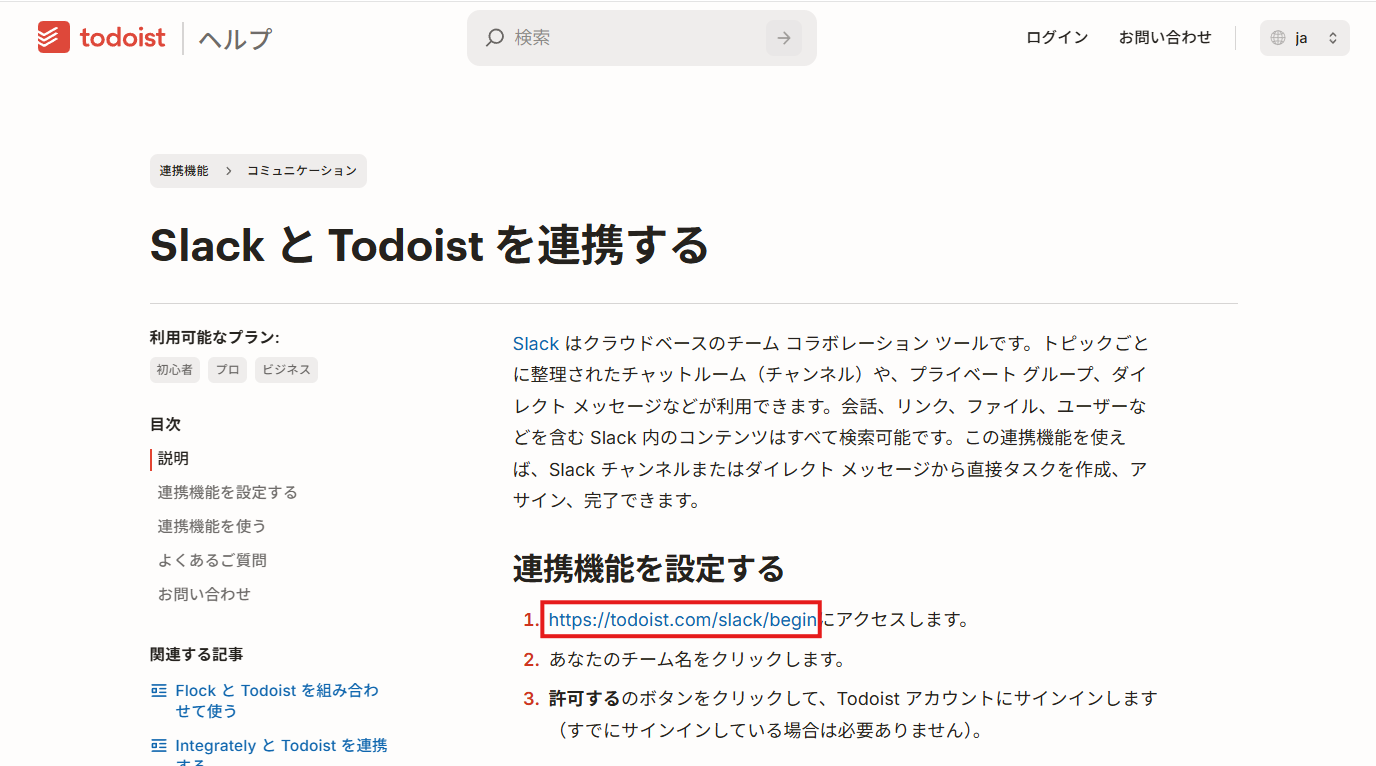Jump to 説明 in table of contents
This screenshot has height=766, width=1376.
[173, 459]
